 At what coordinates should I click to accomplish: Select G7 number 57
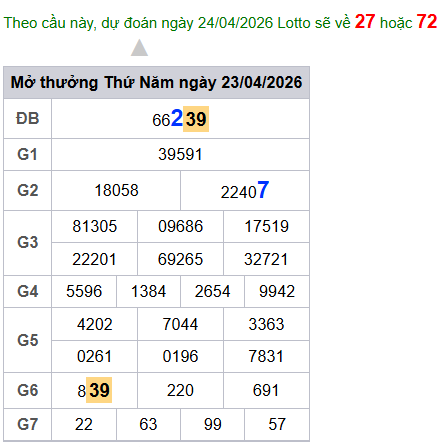point(277,424)
